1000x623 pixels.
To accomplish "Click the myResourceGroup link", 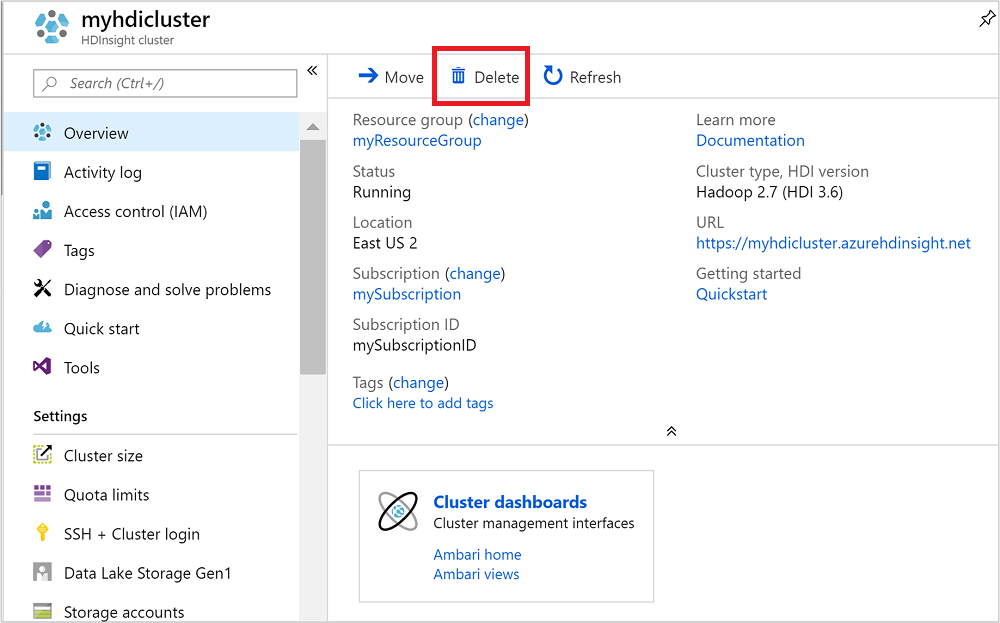I will [417, 141].
